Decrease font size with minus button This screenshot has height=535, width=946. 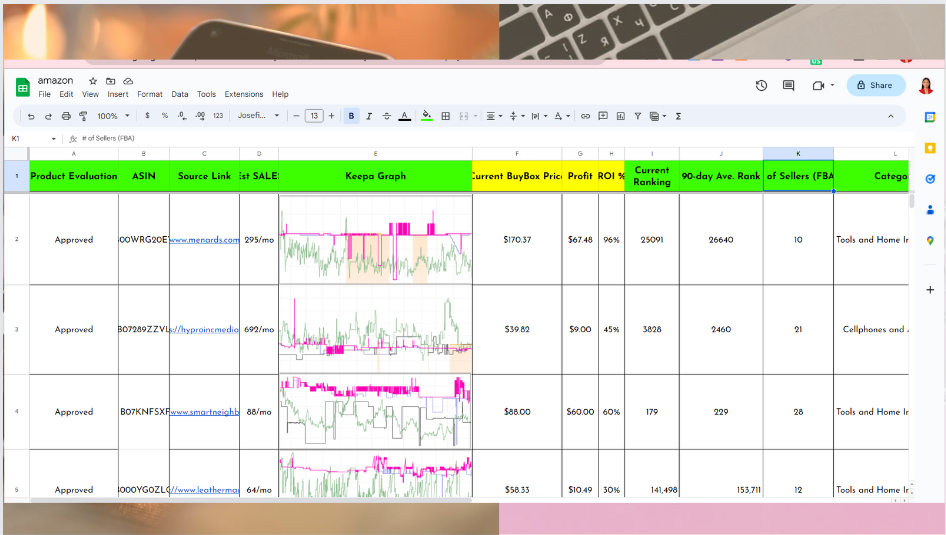pos(296,116)
